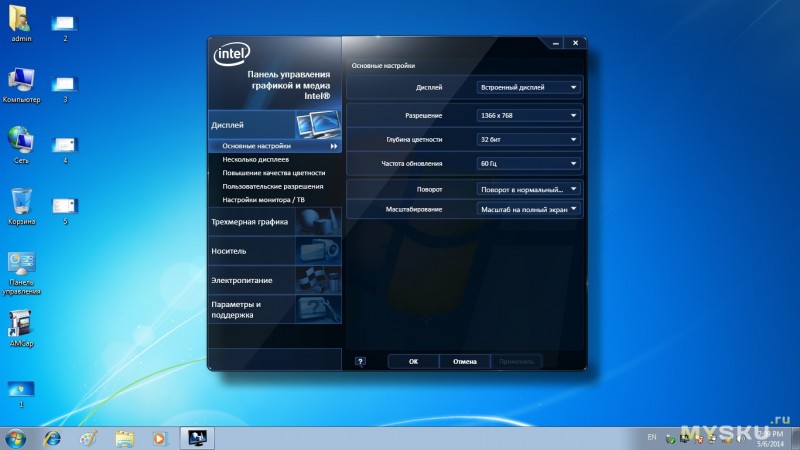Image resolution: width=800 pixels, height=450 pixels.
Task: Click the Глубина цветности label text
Action: click(x=414, y=139)
